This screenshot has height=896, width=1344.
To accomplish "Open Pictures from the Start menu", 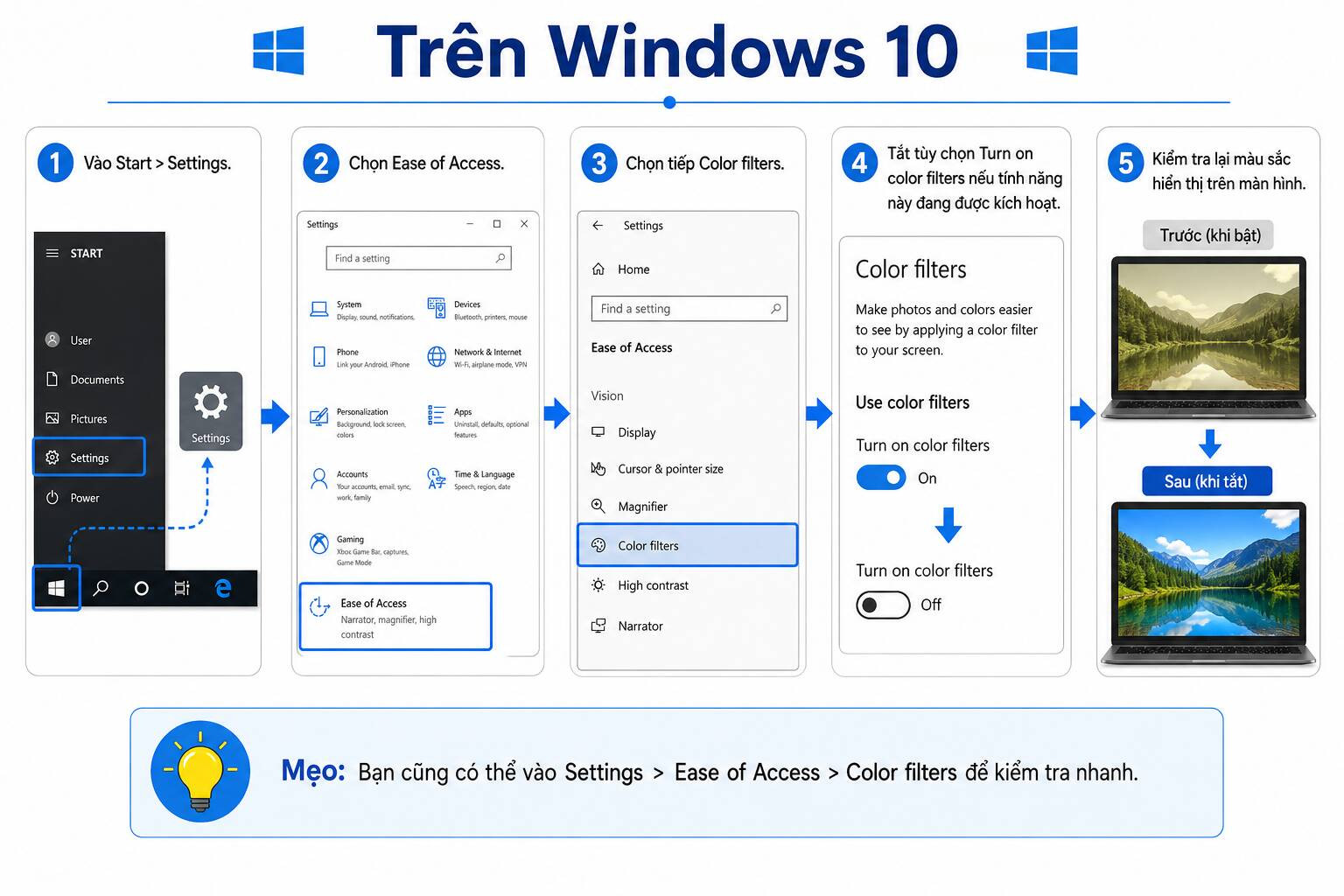I will (x=76, y=419).
